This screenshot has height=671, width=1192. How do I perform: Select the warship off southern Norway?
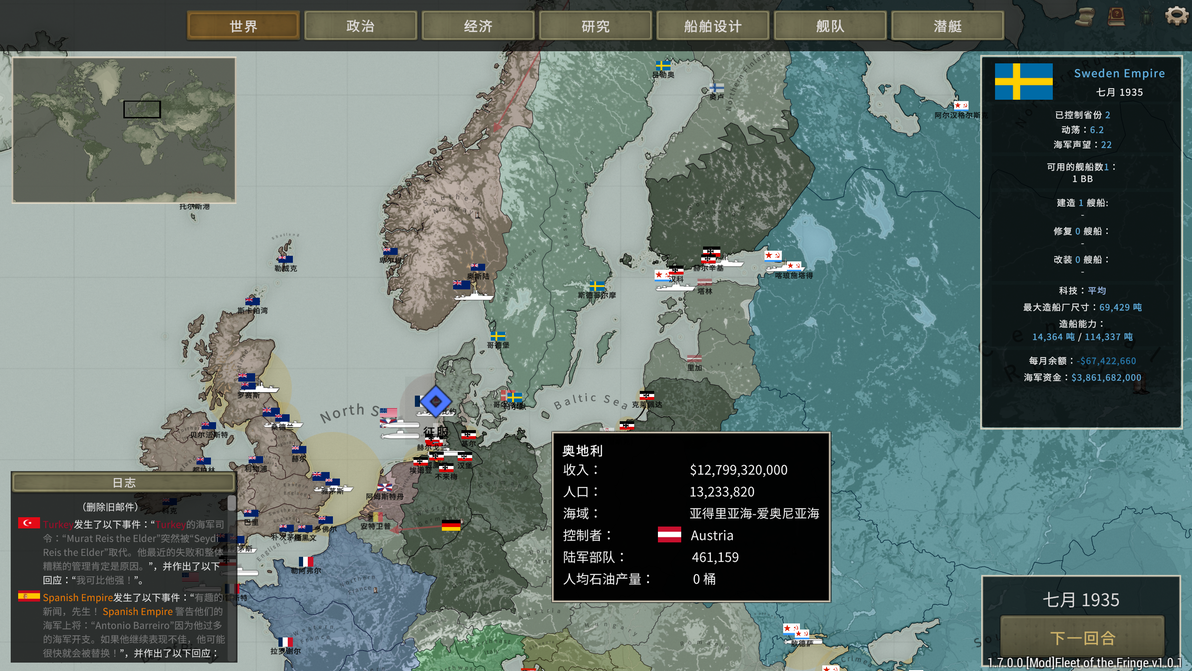pyautogui.click(x=473, y=295)
